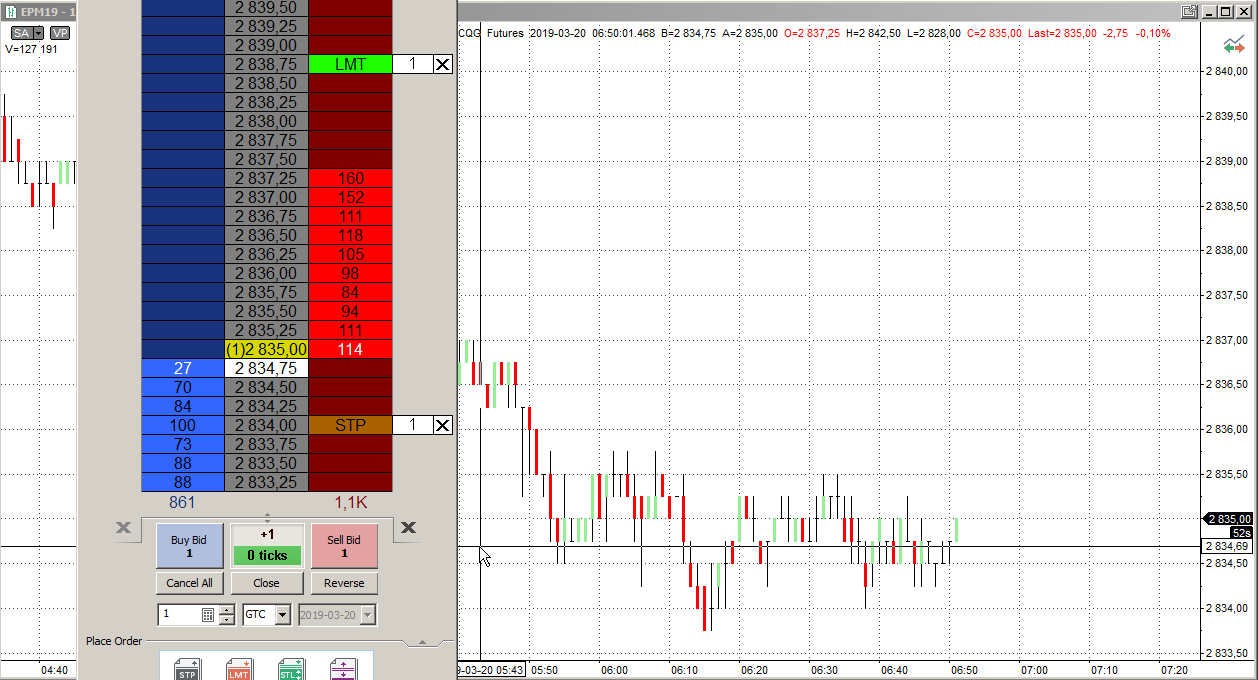Click price 2 836,75 in ladder
The height and width of the screenshot is (680, 1258).
[x=266, y=216]
